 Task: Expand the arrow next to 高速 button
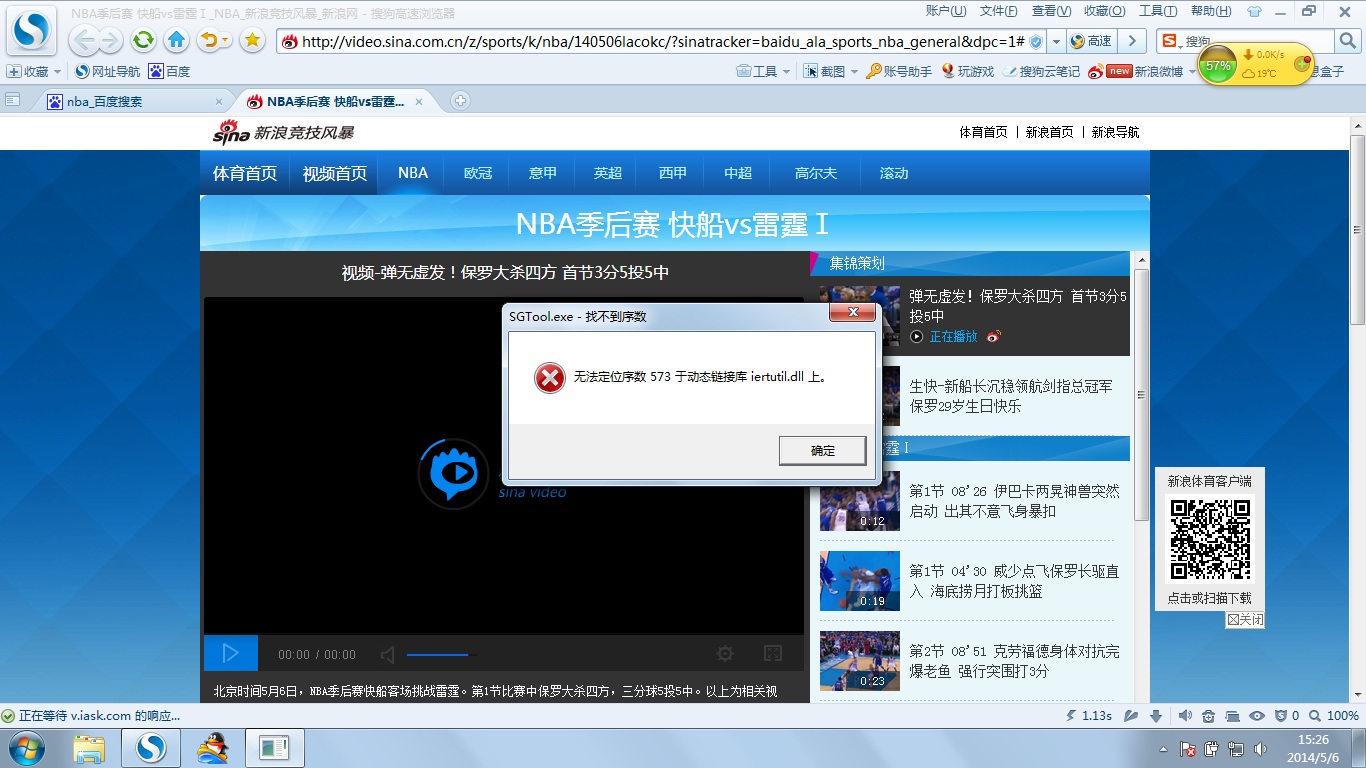coord(1132,41)
